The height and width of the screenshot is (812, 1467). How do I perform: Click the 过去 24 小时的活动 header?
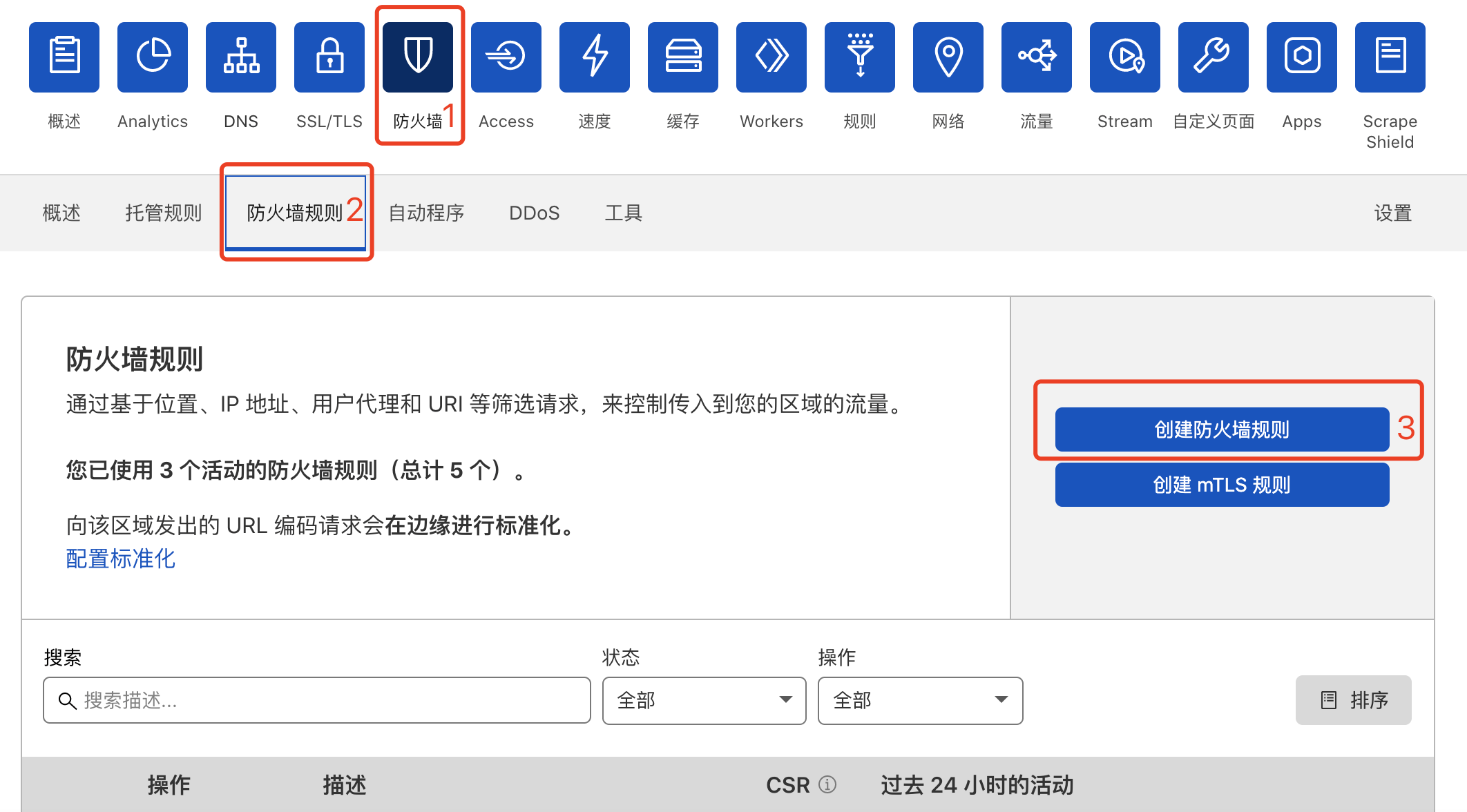pos(977,784)
